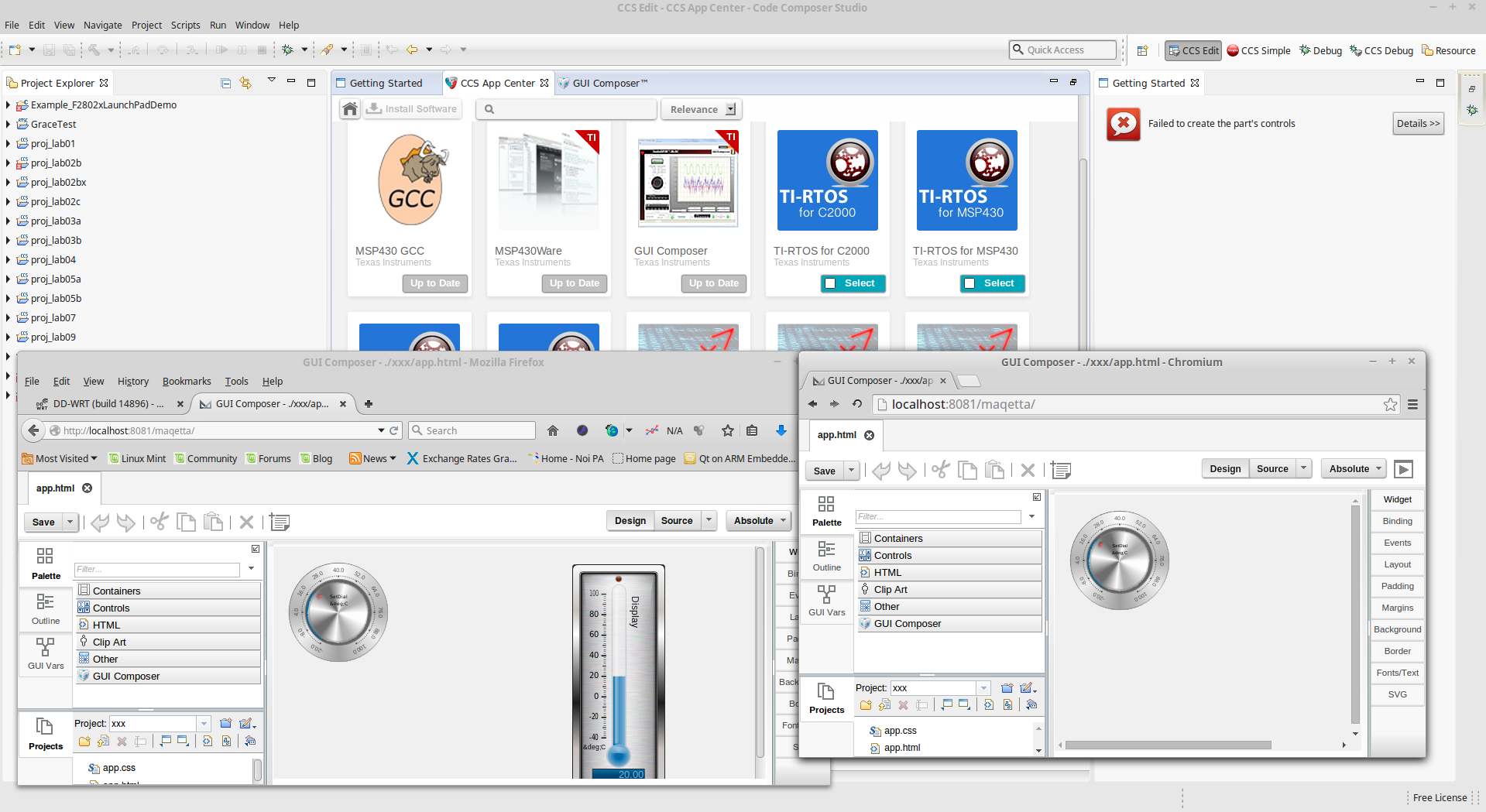The height and width of the screenshot is (812, 1486).
Task: Launch Debug with the bug icon in CCS toolbar
Action: (x=287, y=50)
